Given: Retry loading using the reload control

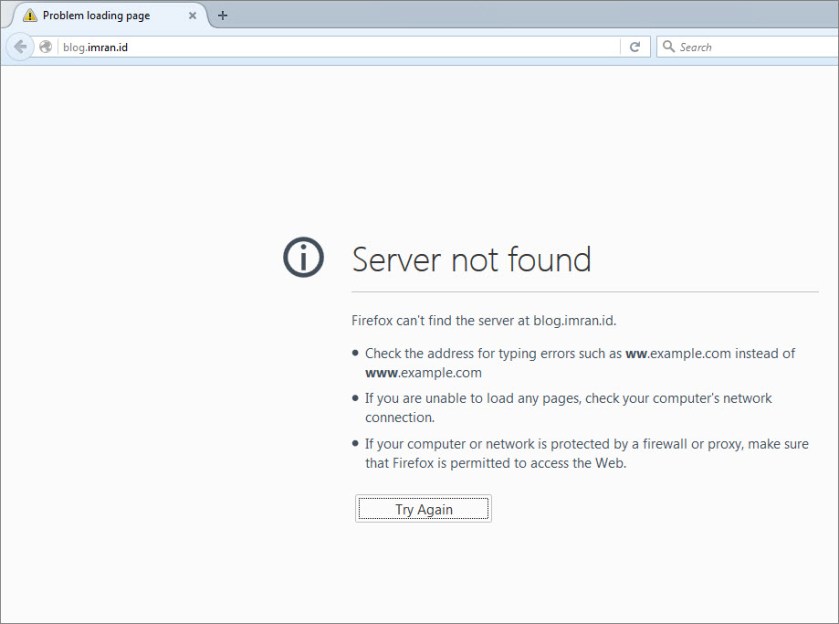Looking at the screenshot, I should pos(634,46).
